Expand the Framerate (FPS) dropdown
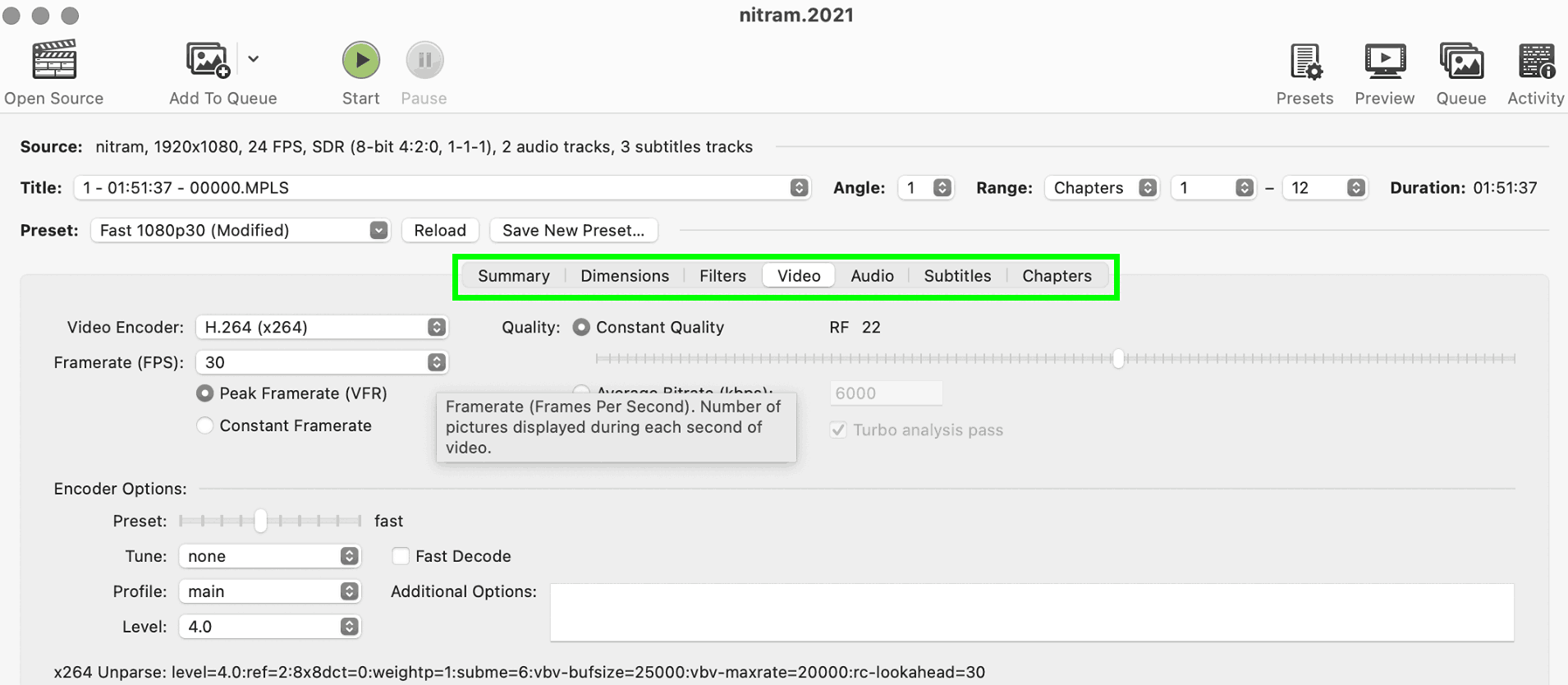The width and height of the screenshot is (1568, 685). (x=321, y=362)
